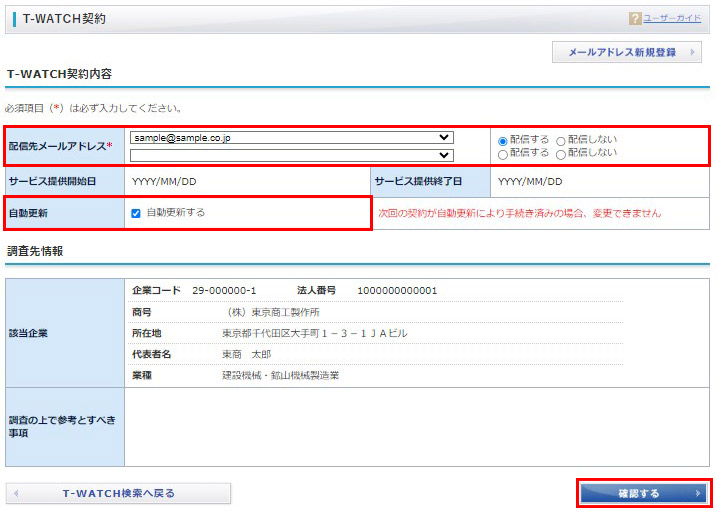Click the サービス提供開始日 date value
The width and height of the screenshot is (717, 517).
click(x=164, y=182)
